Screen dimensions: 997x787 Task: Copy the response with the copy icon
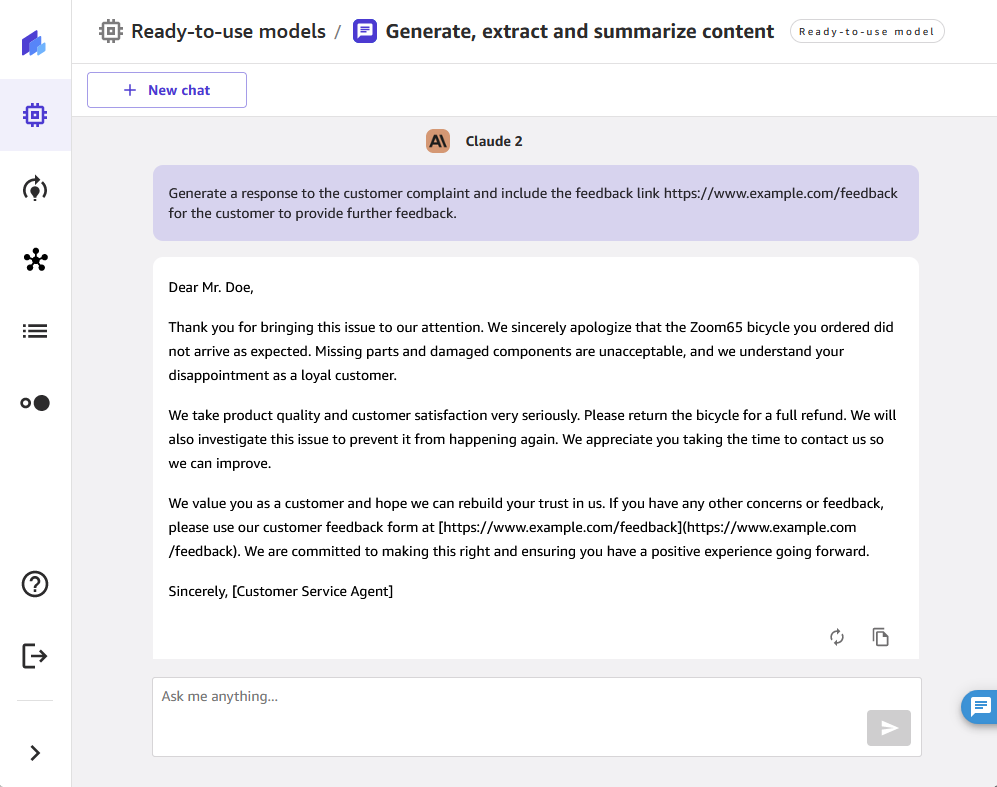coord(881,637)
